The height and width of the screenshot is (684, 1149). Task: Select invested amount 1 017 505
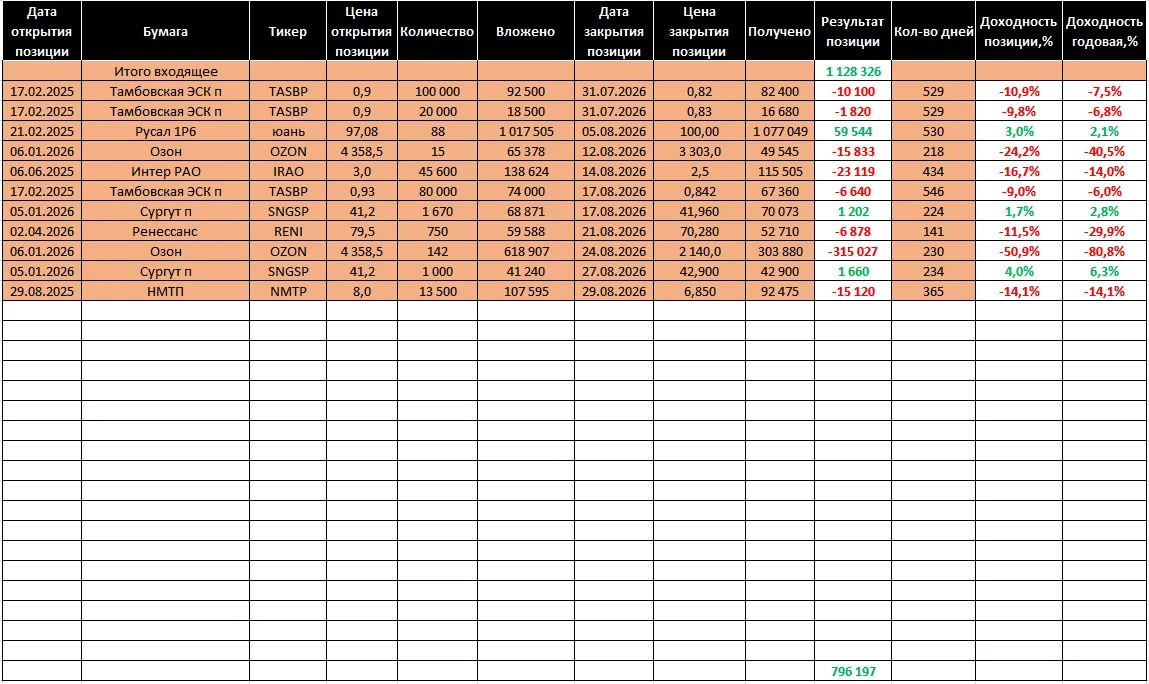click(x=526, y=132)
